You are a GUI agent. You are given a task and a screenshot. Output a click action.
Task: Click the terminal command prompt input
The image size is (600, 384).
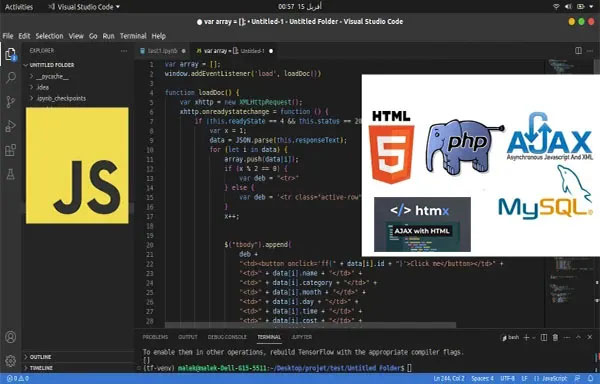[409, 368]
